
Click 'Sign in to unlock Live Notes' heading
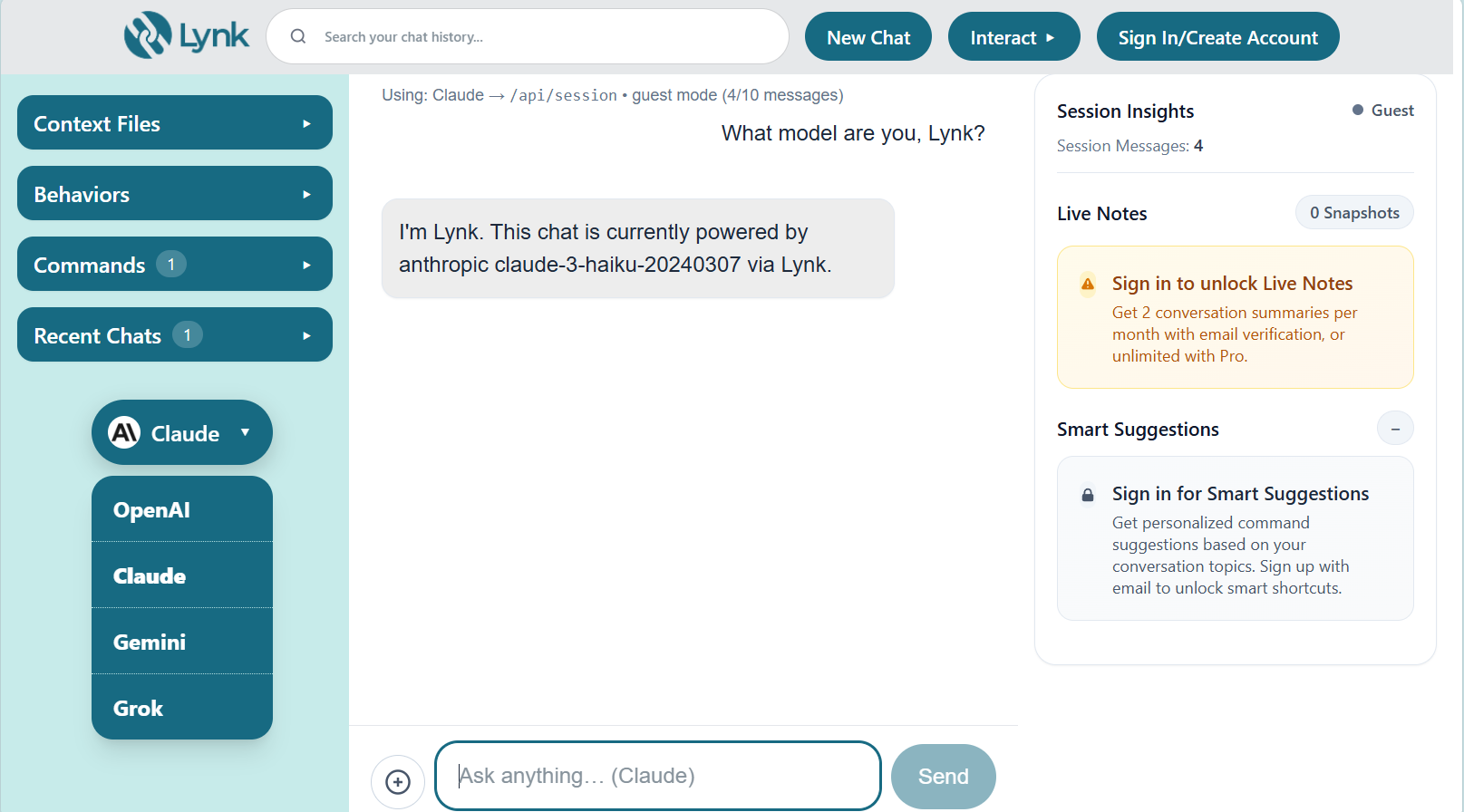(x=1232, y=284)
